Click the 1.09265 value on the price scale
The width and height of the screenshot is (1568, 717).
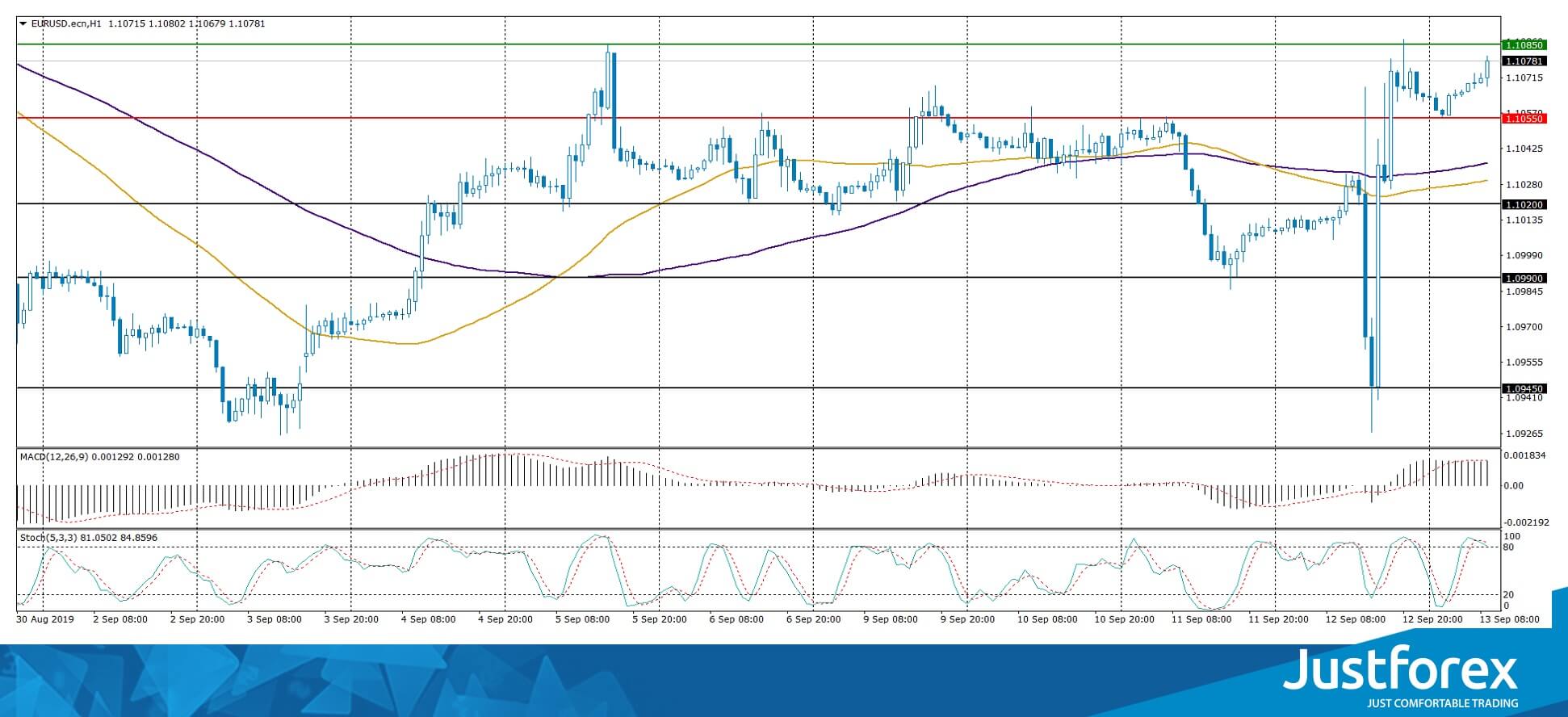coord(1524,434)
